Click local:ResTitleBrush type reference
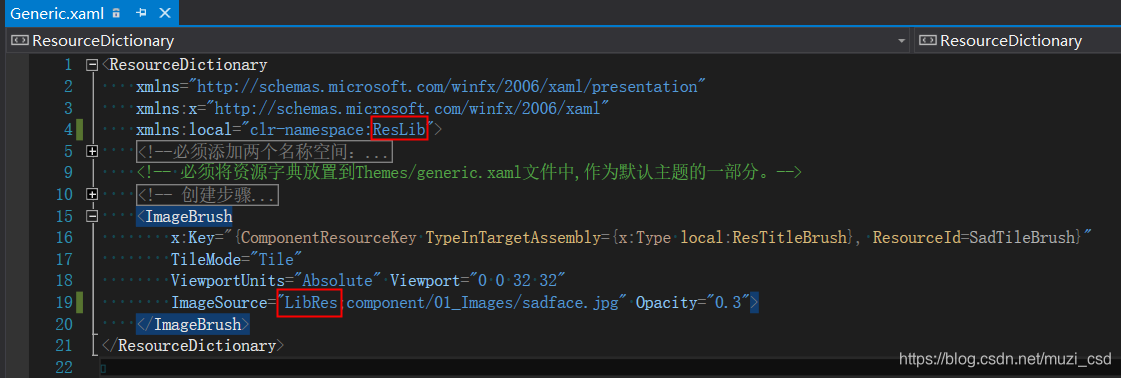 [x=764, y=238]
